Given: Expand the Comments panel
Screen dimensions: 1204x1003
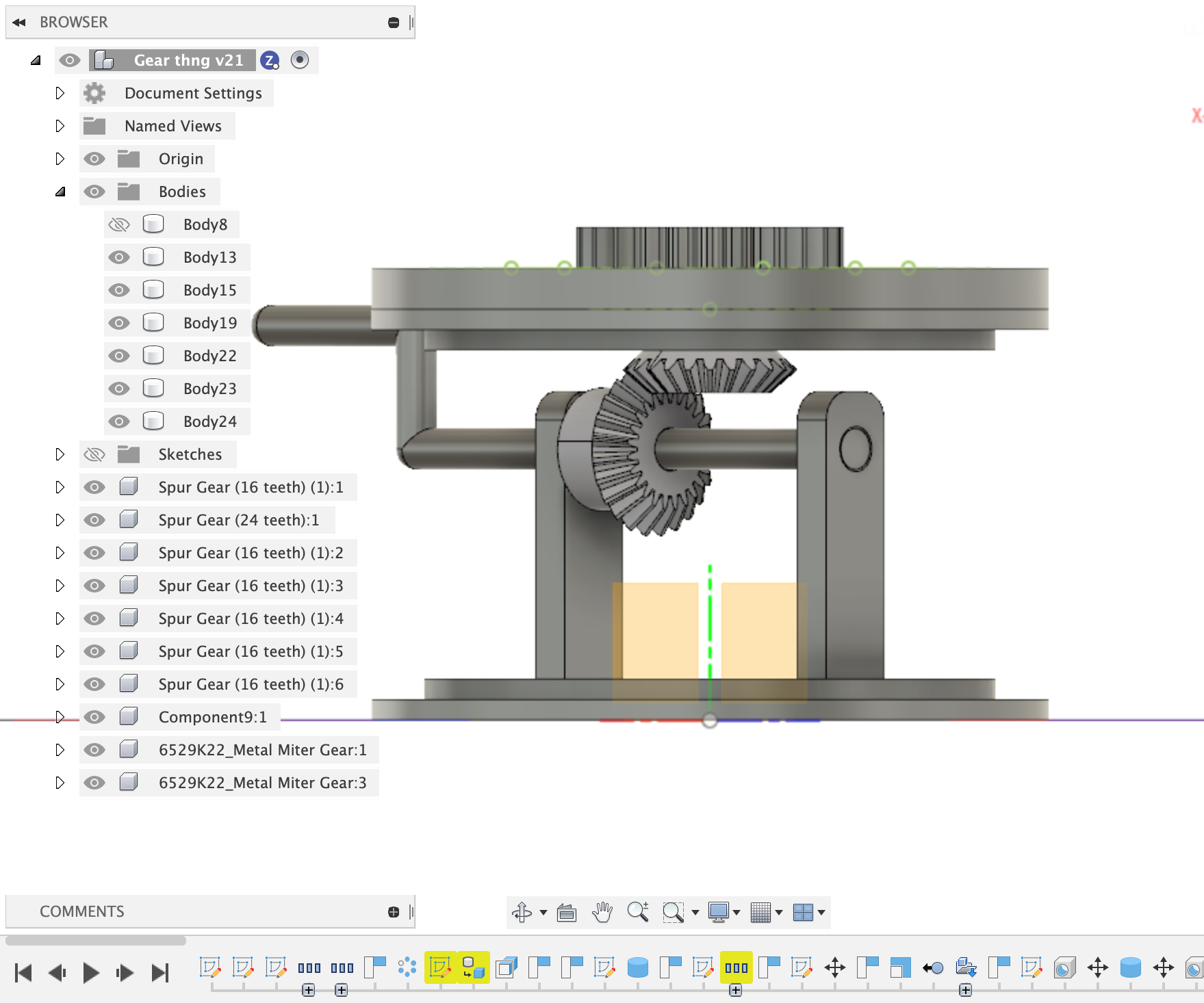Looking at the screenshot, I should pyautogui.click(x=393, y=911).
